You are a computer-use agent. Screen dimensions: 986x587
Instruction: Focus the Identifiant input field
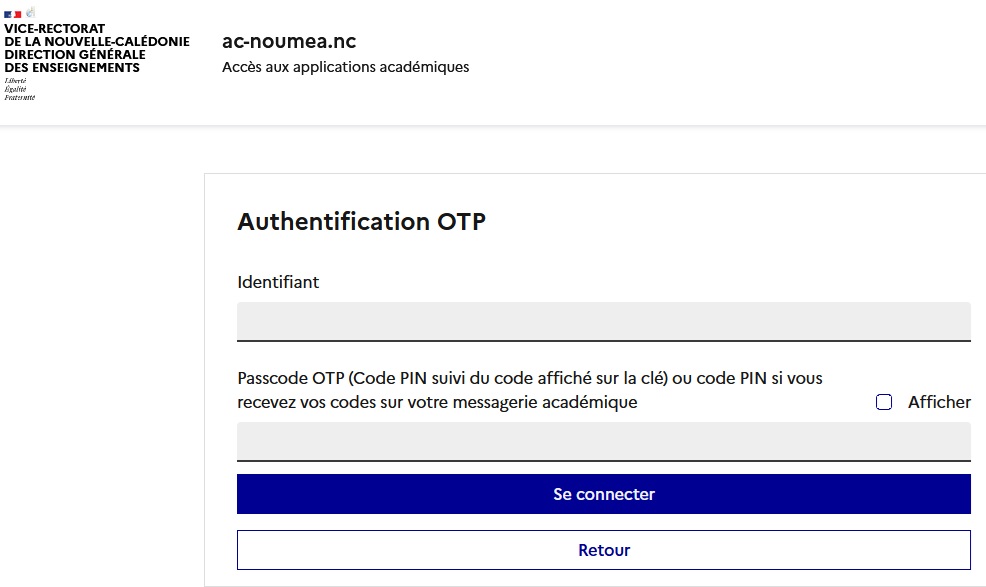(x=603, y=322)
